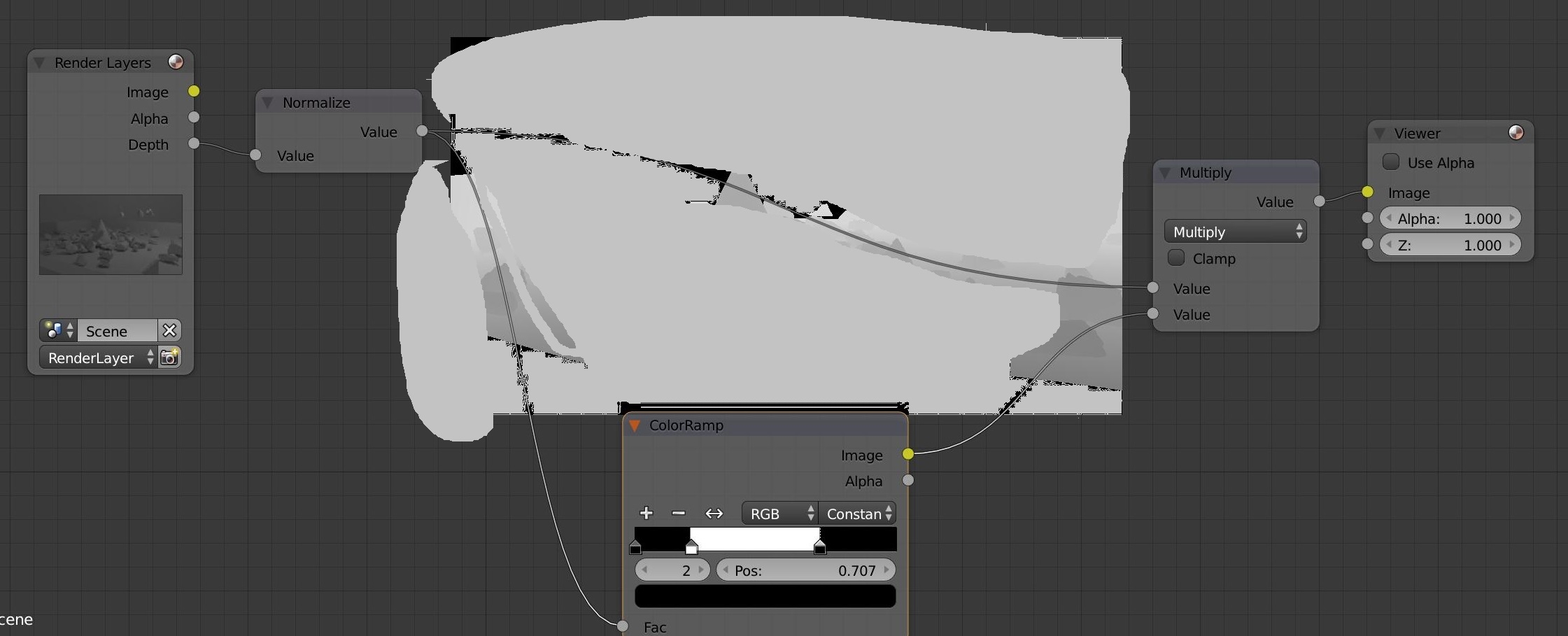This screenshot has height=636, width=1568.
Task: Collapse the Viewer node
Action: (x=1380, y=133)
